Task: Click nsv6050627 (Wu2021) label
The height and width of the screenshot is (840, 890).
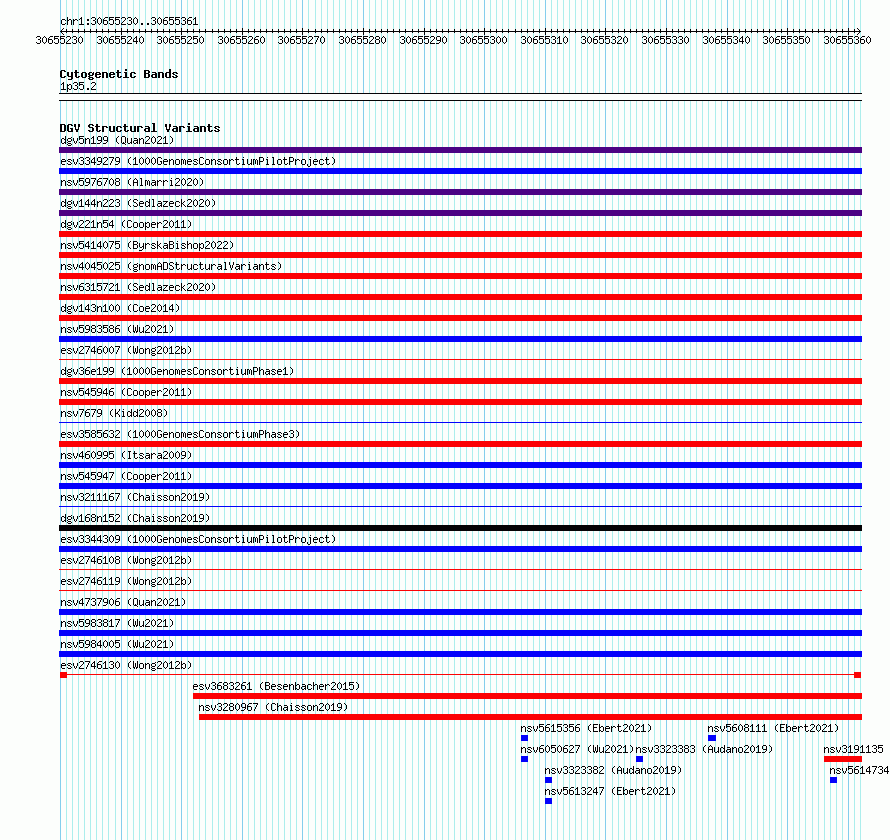Action: coord(577,749)
